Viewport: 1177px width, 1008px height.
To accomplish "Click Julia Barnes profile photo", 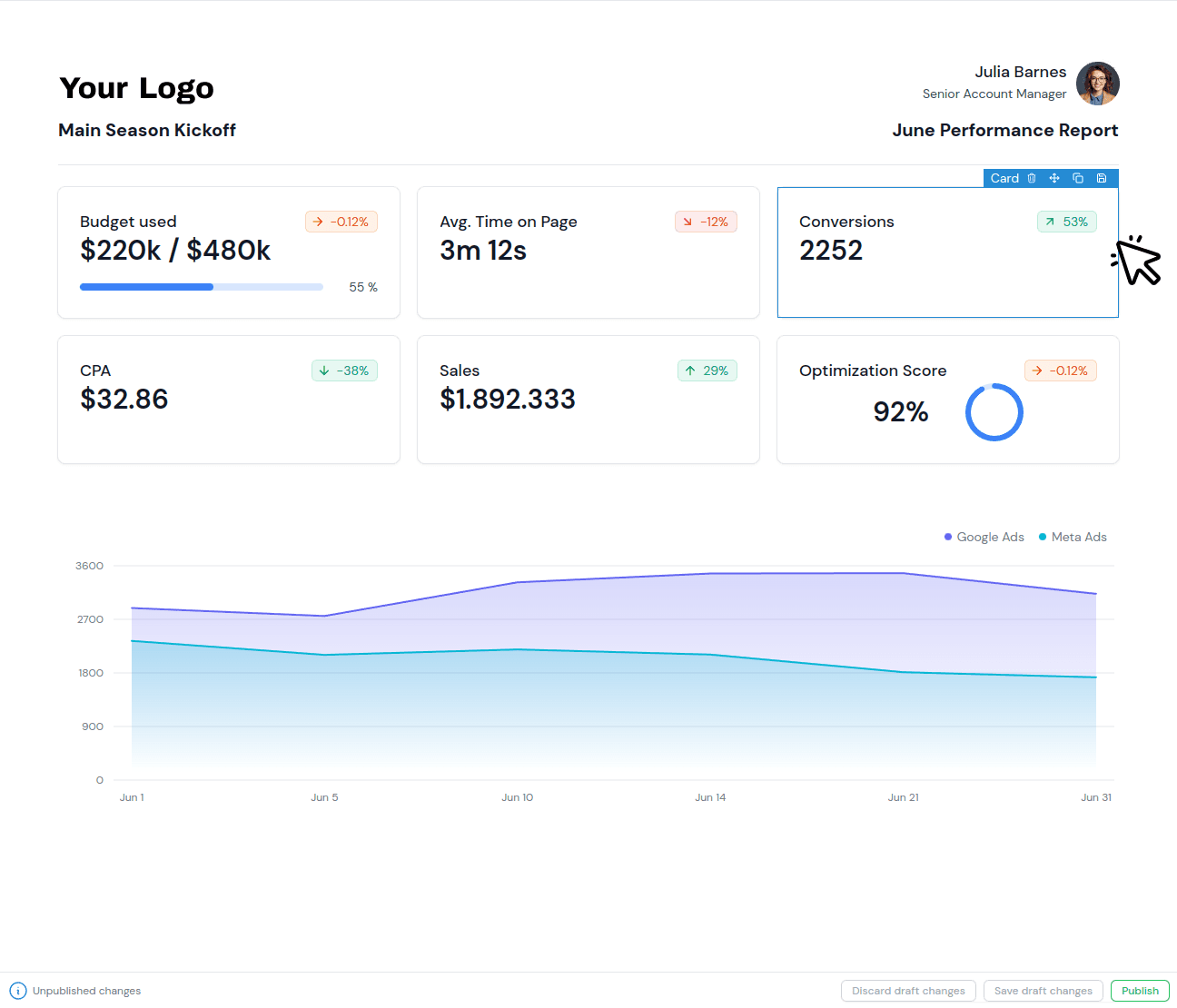I will [x=1097, y=84].
